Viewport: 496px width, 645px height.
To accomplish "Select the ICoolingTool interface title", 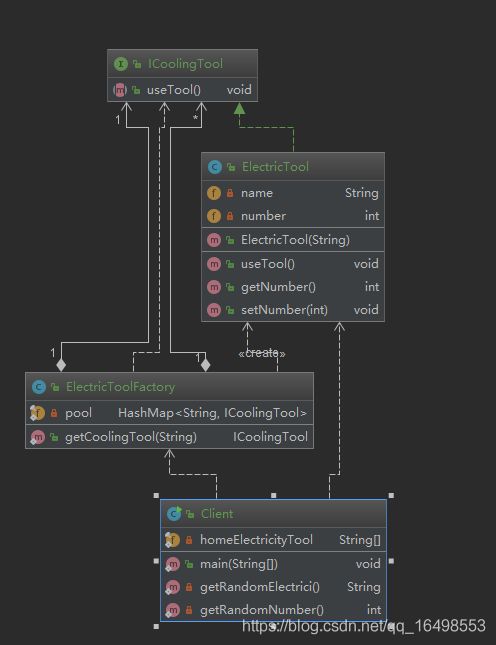I will [x=185, y=64].
